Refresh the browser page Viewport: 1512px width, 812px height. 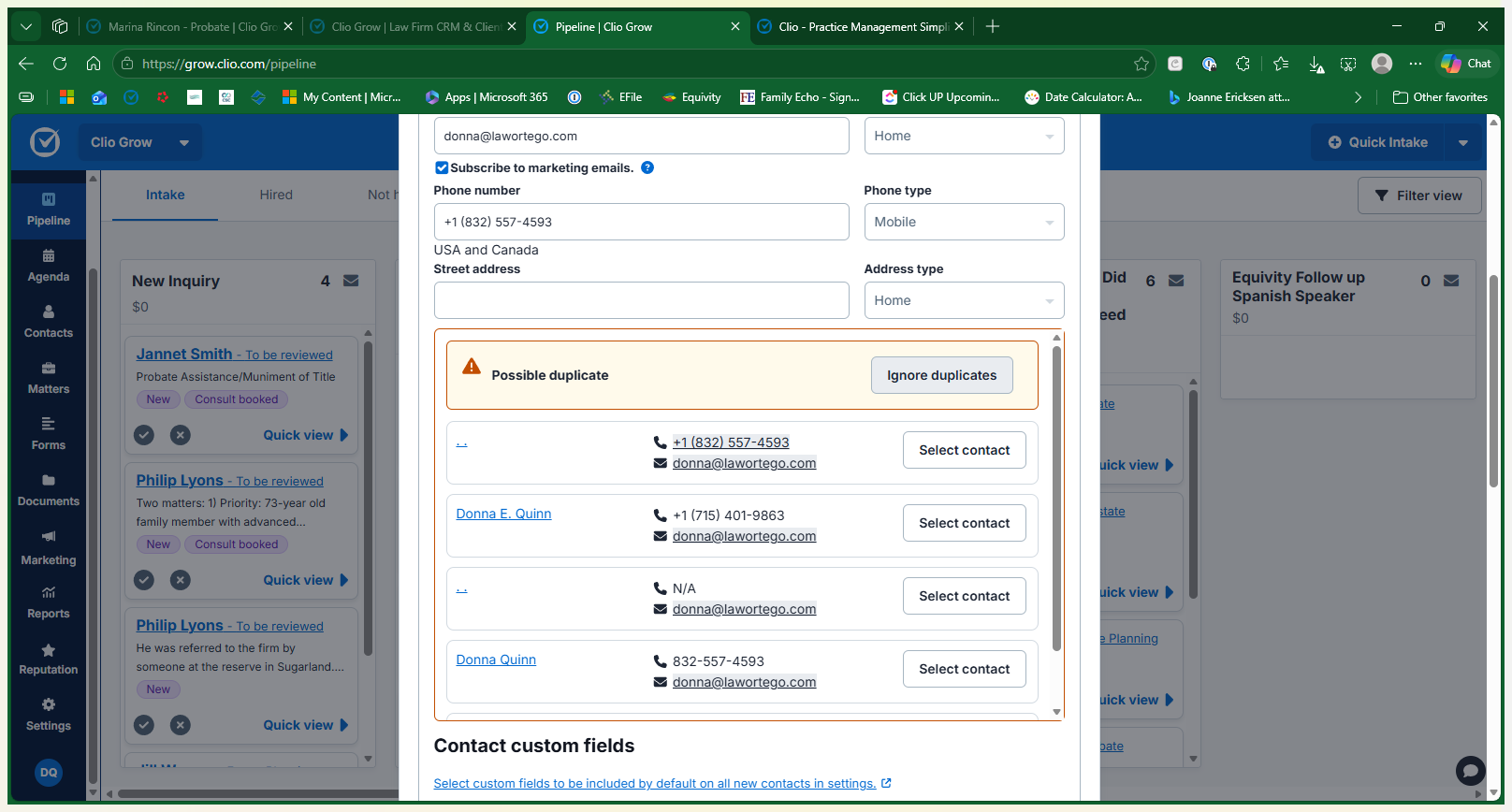(60, 64)
